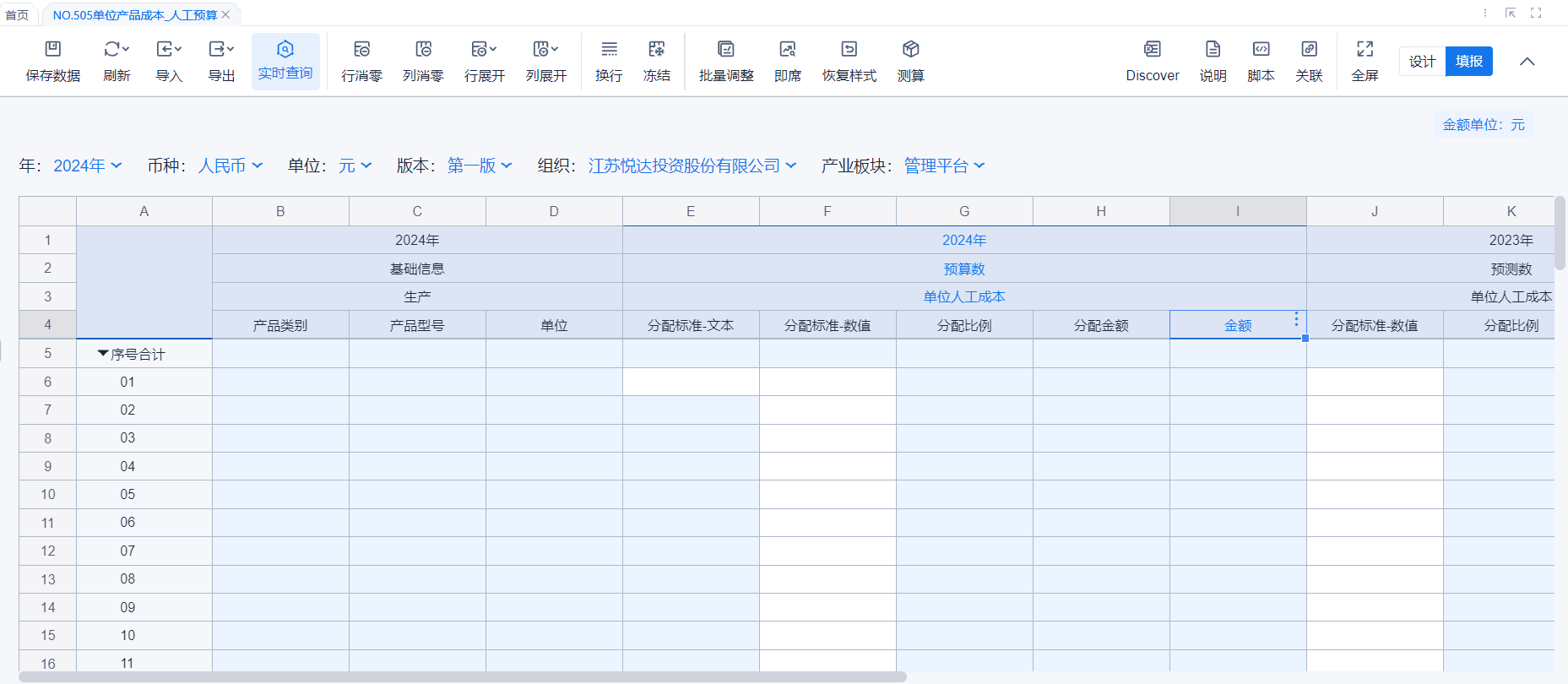
Task: Enter 全屏 fullscreen mode
Action: pos(1365,50)
